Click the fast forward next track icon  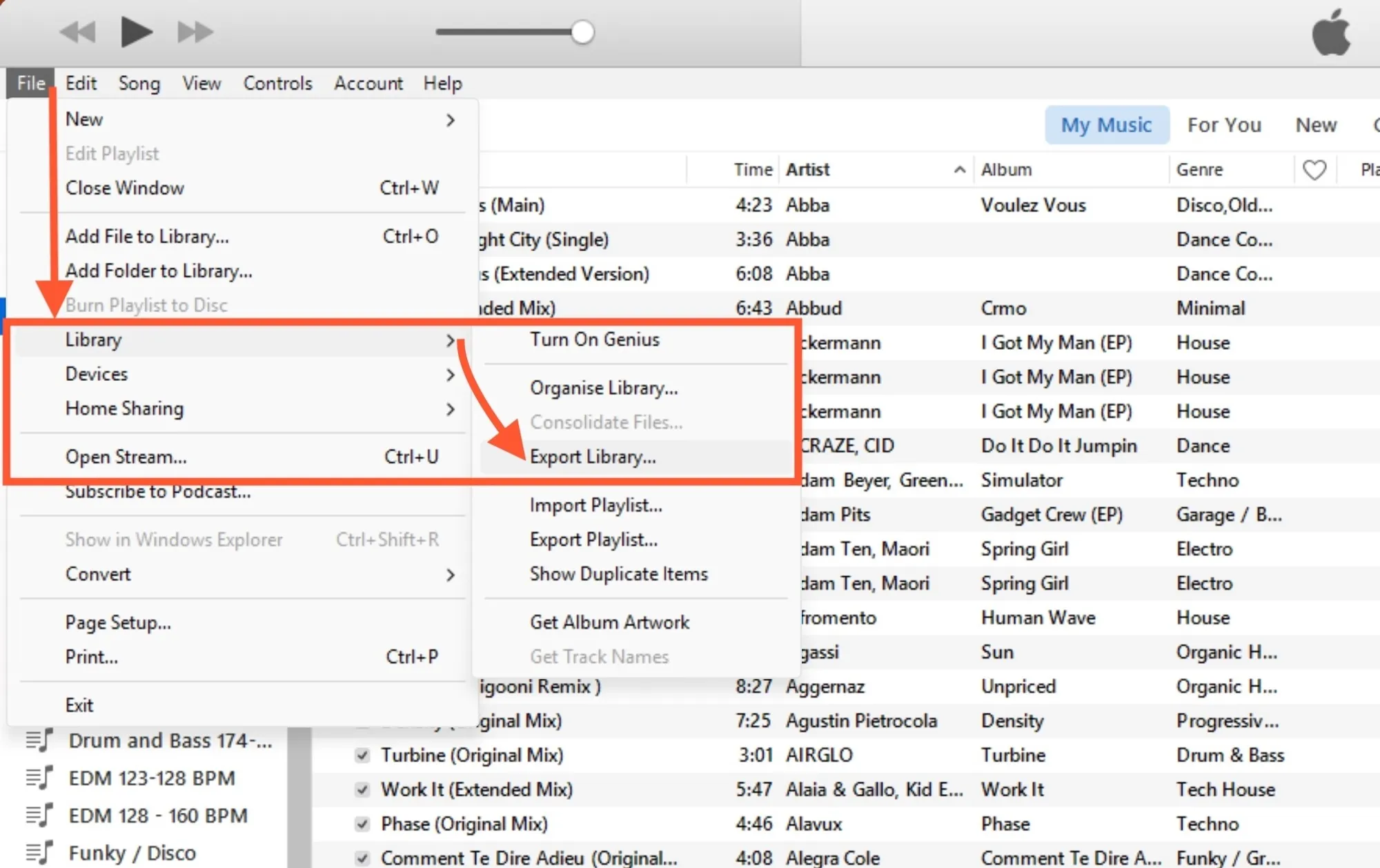pyautogui.click(x=195, y=32)
